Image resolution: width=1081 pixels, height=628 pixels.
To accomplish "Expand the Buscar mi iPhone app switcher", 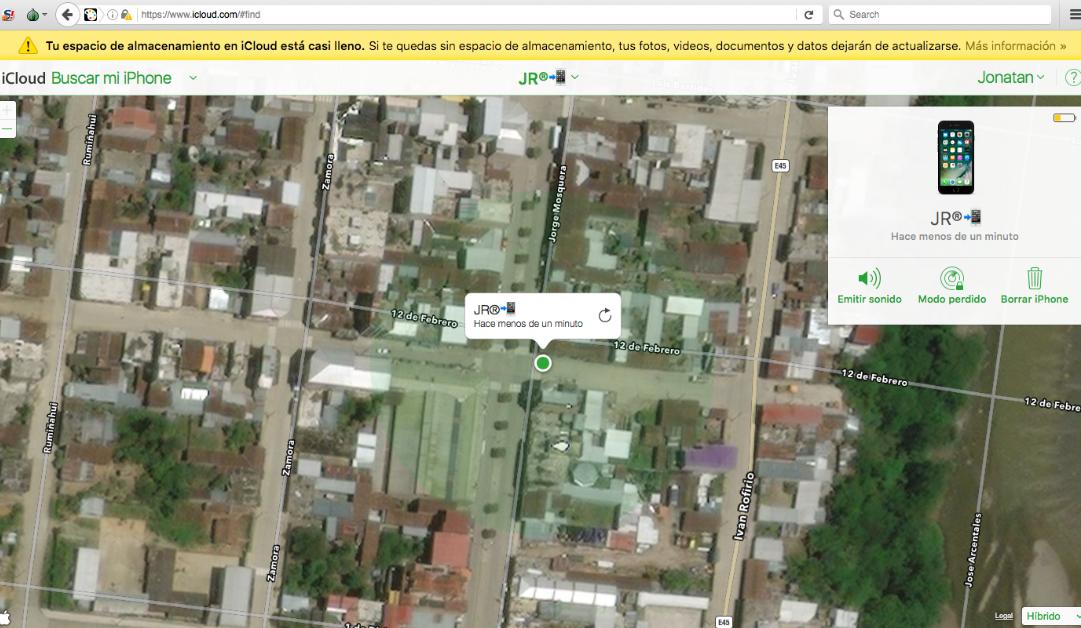I will 193,78.
